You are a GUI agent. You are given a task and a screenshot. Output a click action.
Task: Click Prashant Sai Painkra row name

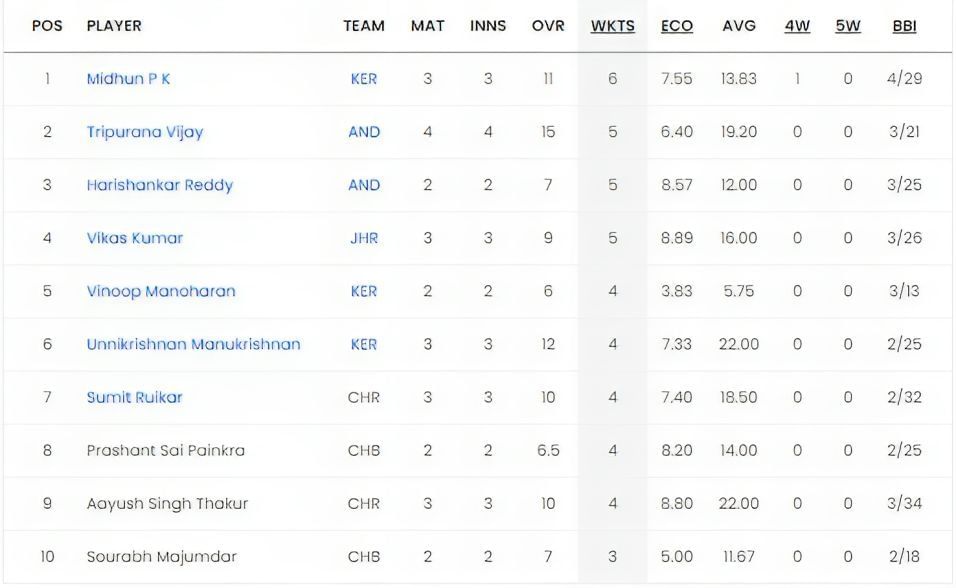(165, 450)
